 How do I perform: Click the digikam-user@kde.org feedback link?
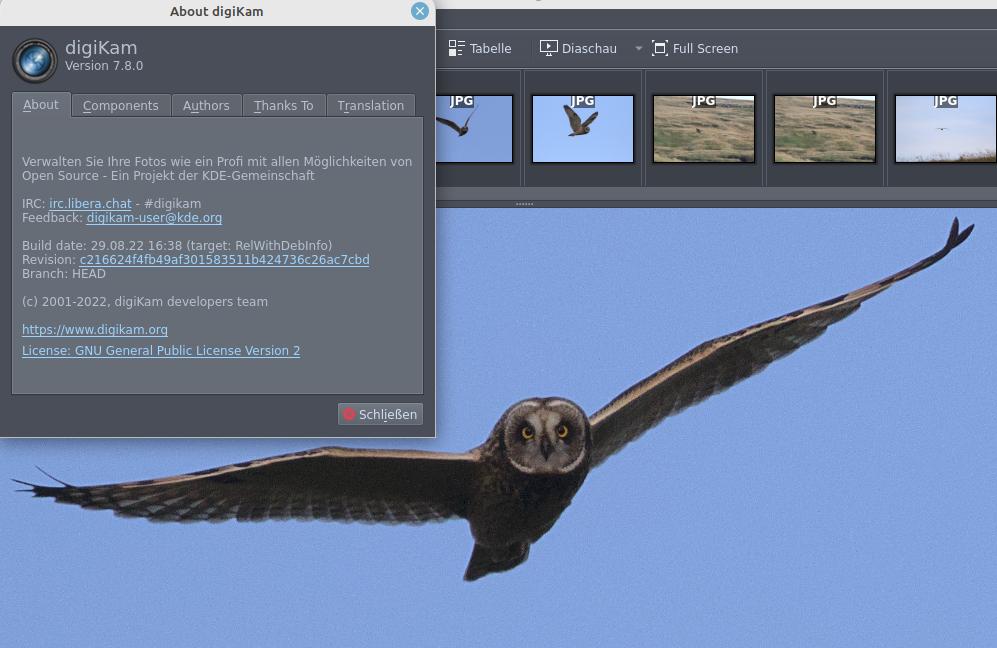point(155,217)
